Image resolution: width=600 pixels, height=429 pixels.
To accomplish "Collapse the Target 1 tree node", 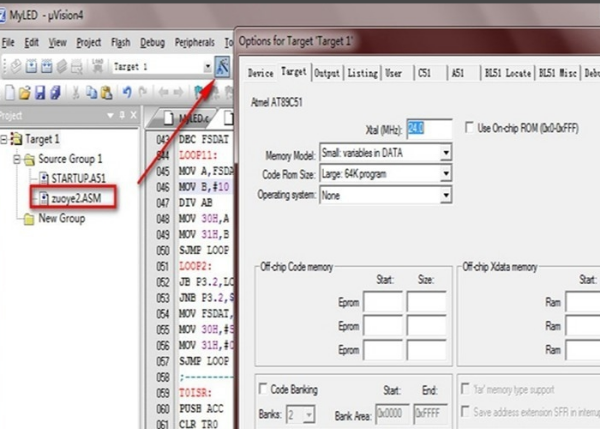I will click(x=4, y=139).
